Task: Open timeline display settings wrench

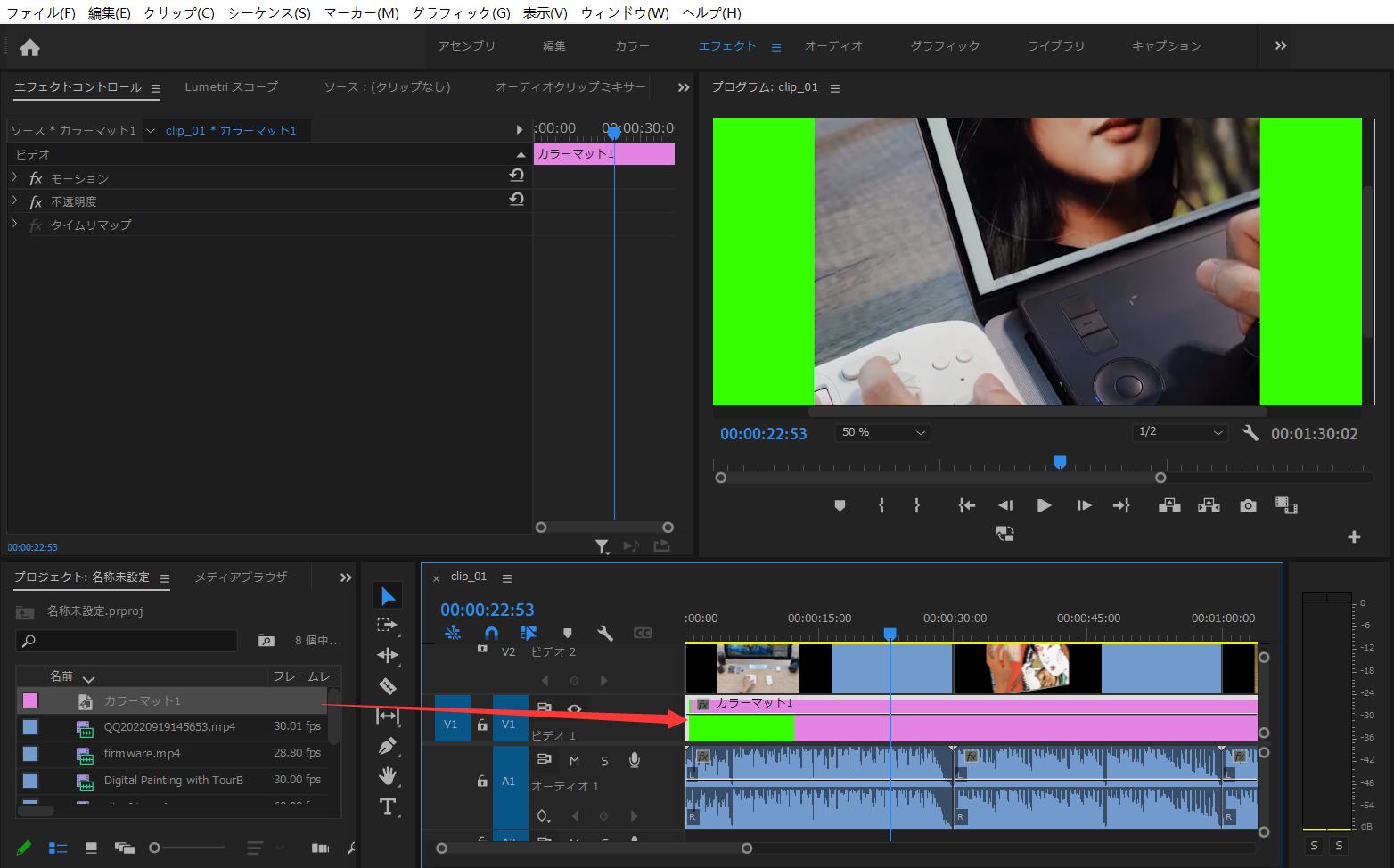Action: (x=605, y=633)
